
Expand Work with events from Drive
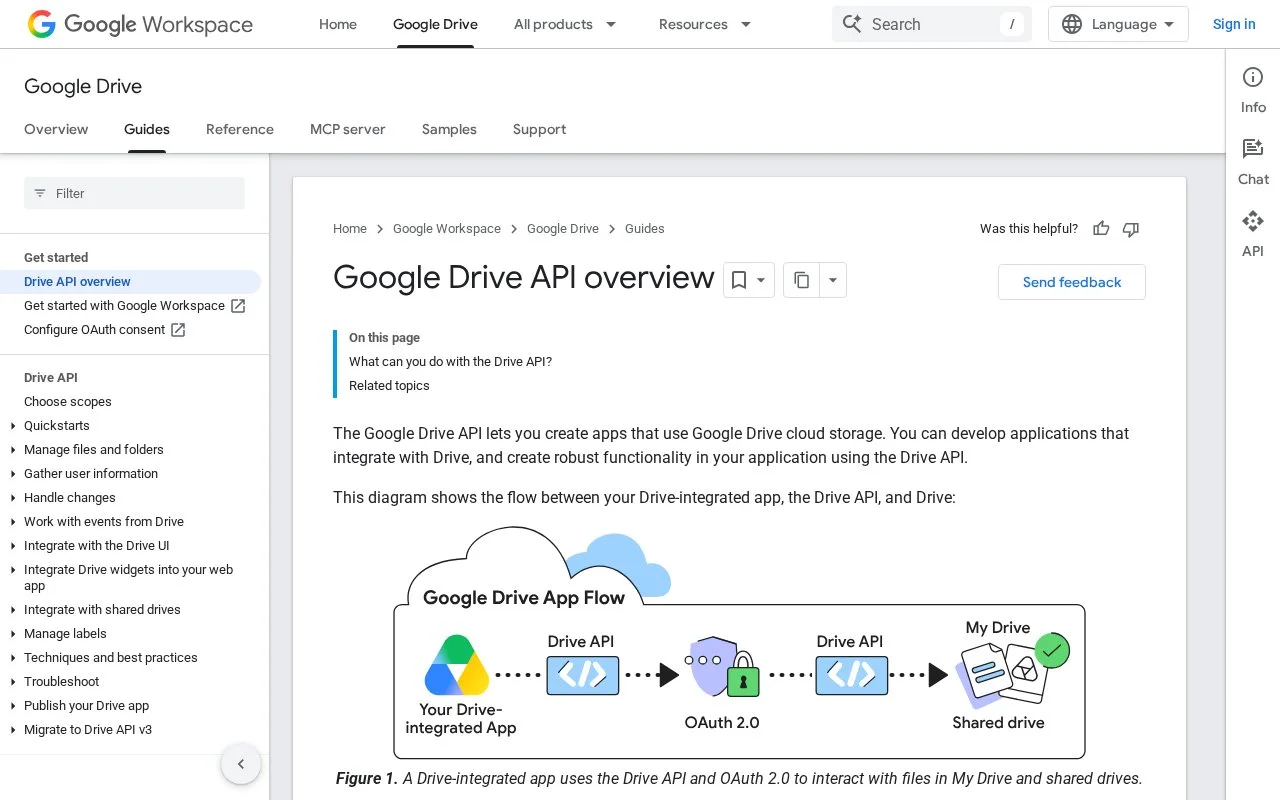click(13, 522)
